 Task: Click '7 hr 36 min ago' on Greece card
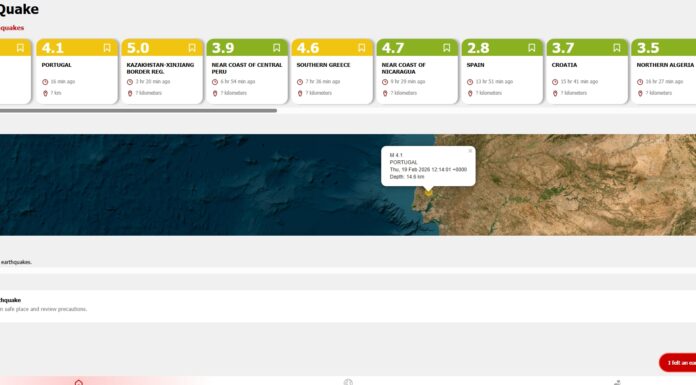(x=323, y=82)
